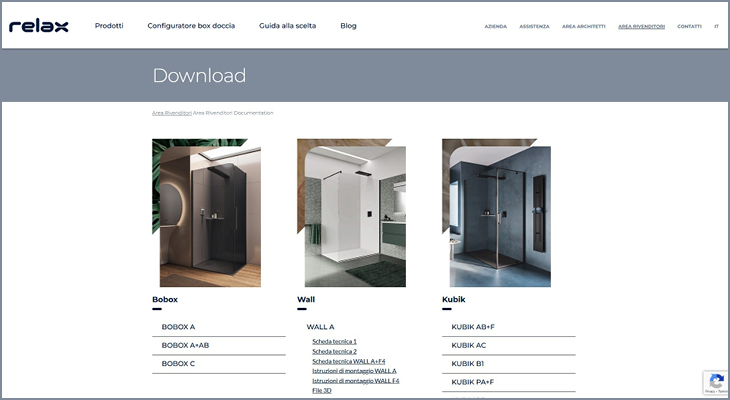Image resolution: width=730 pixels, height=400 pixels.
Task: Click the Bobox shower image
Action: [x=206, y=213]
